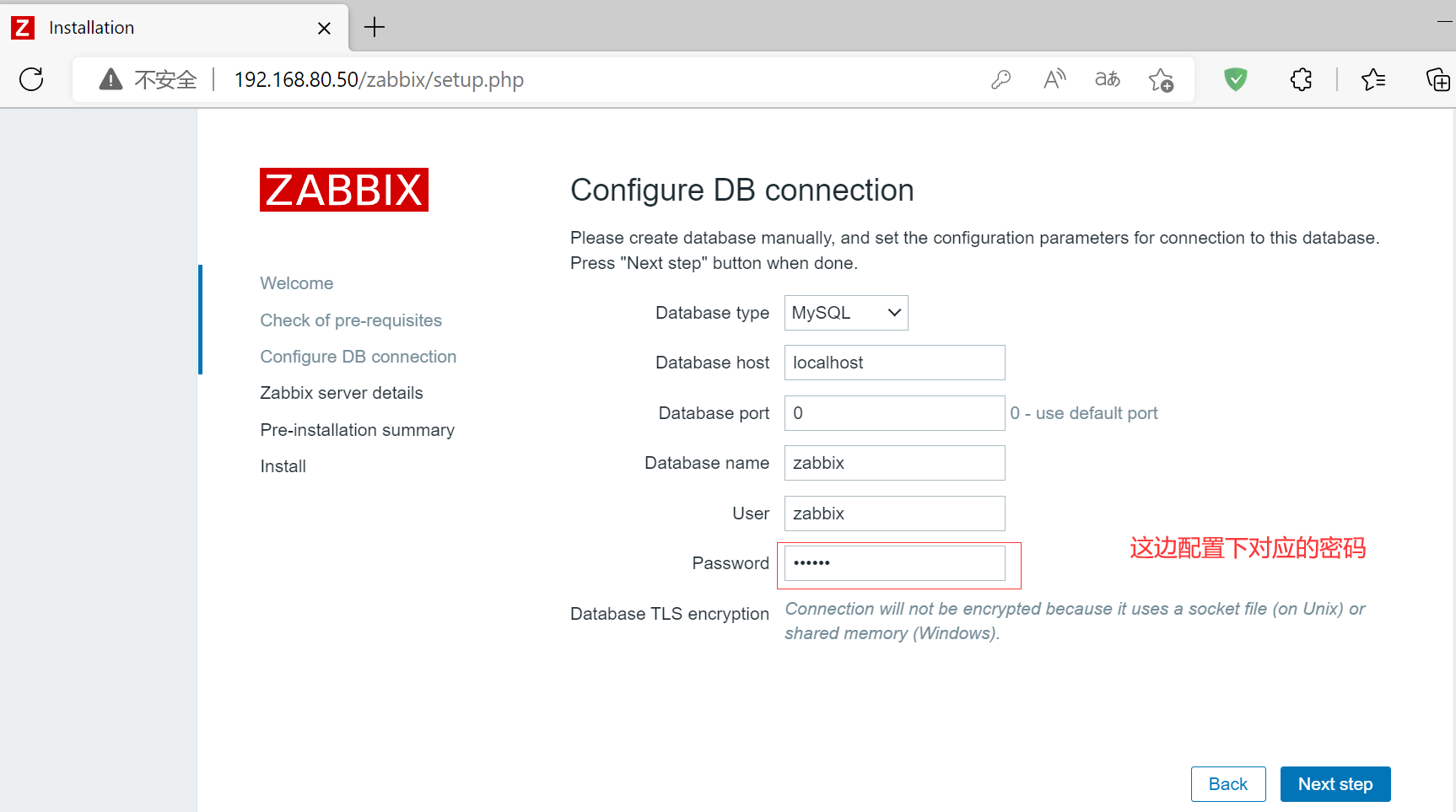Open the Favorites list icon
The height and width of the screenshot is (812, 1456).
point(1373,79)
